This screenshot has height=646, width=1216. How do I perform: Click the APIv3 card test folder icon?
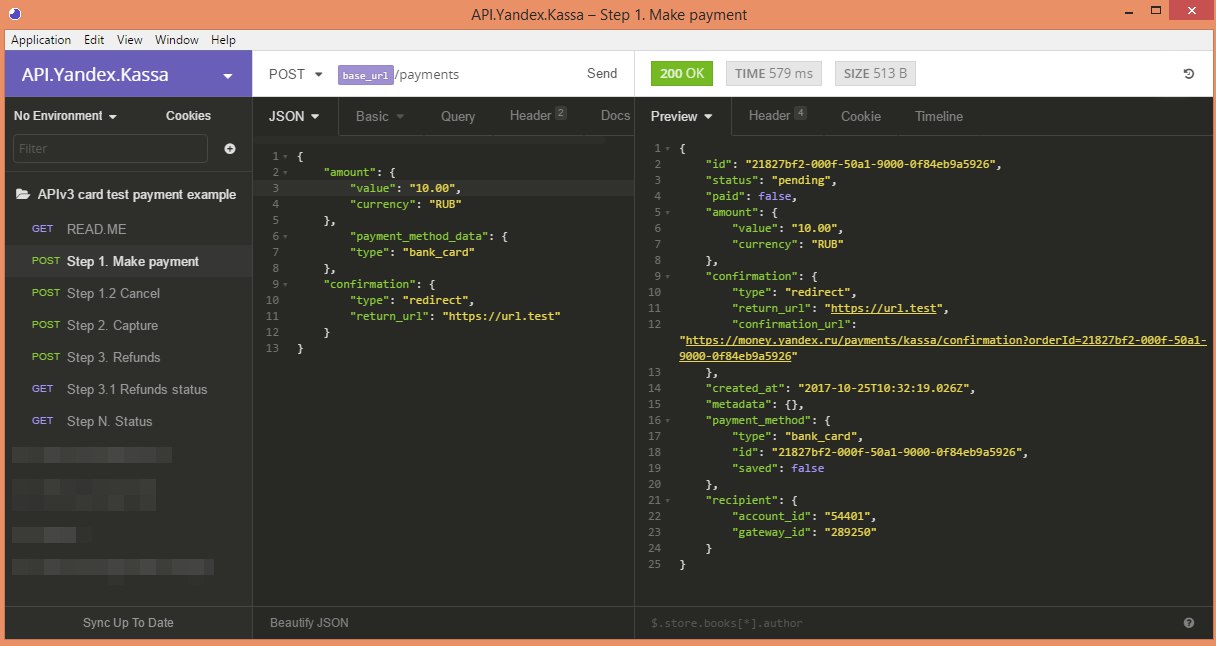[22, 195]
